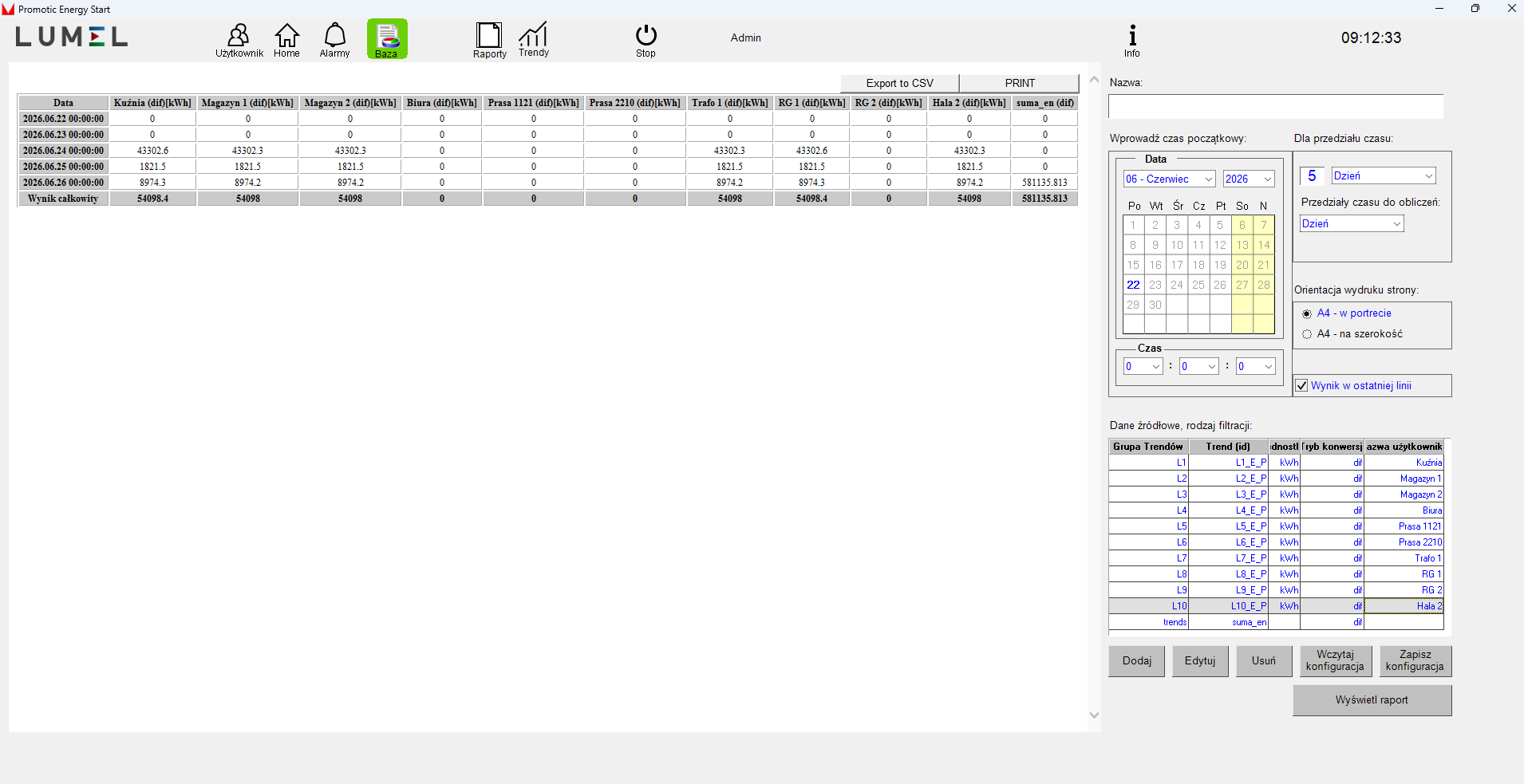Click the Kuźnia (dif)[kWh] column header
Image resolution: width=1524 pixels, height=784 pixels.
[152, 103]
